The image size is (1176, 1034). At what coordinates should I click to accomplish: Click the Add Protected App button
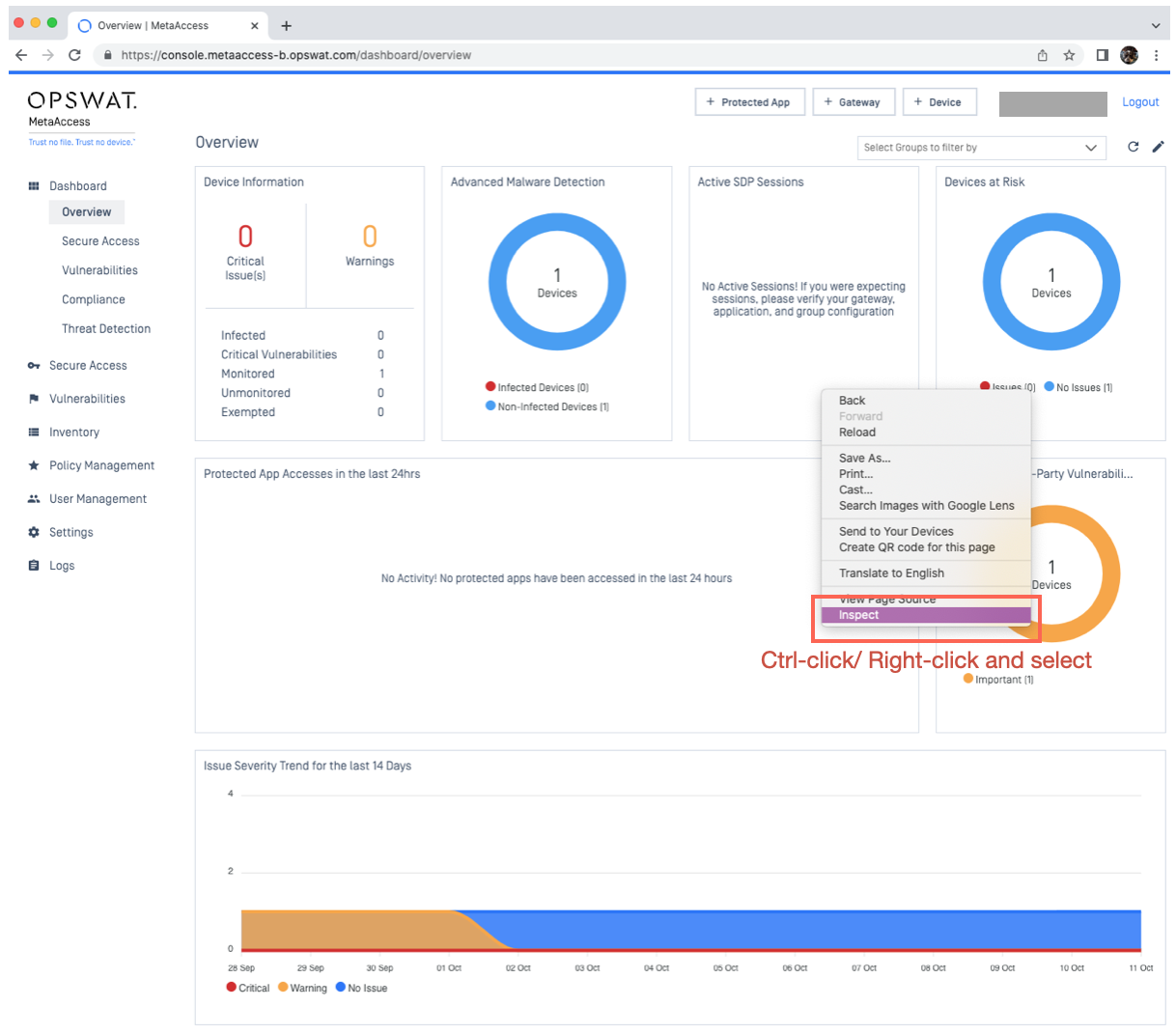click(x=749, y=102)
